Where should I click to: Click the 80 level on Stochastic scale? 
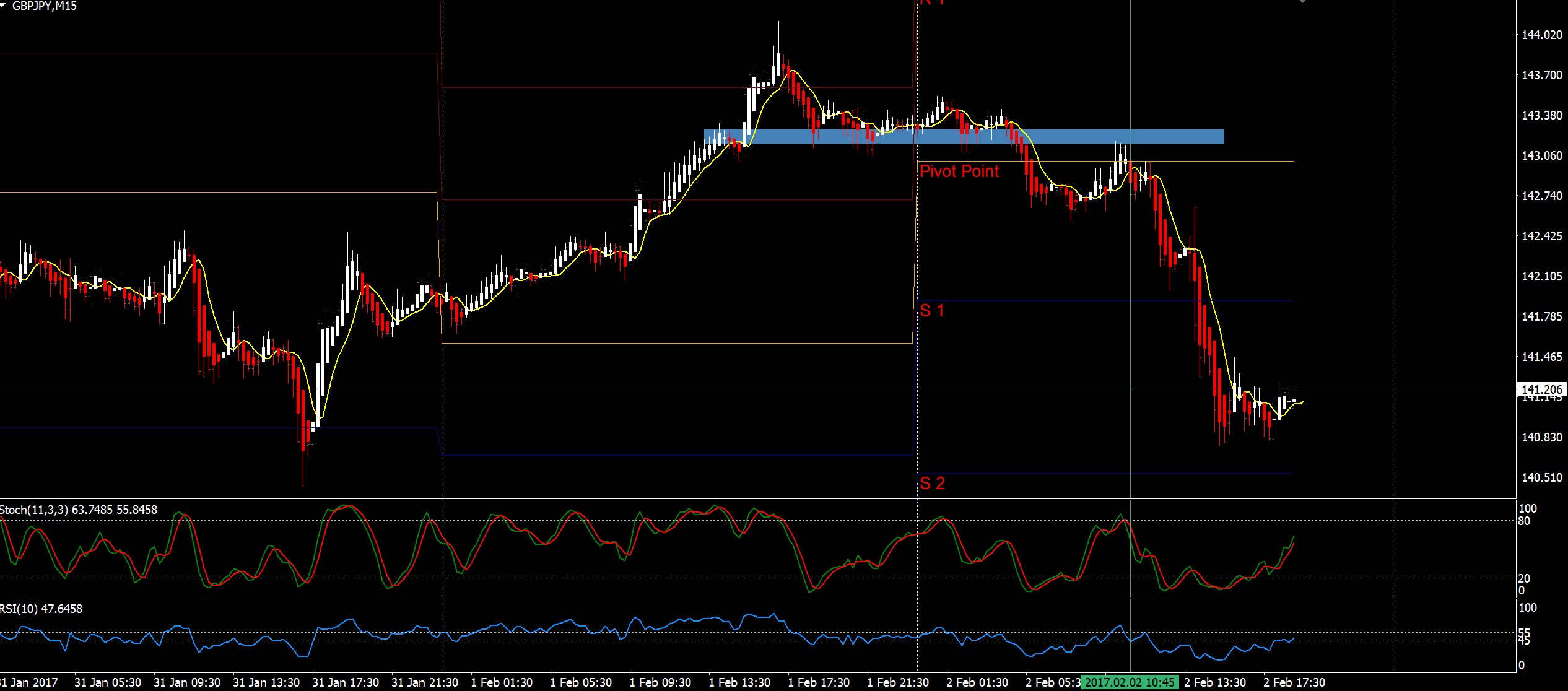(1524, 521)
